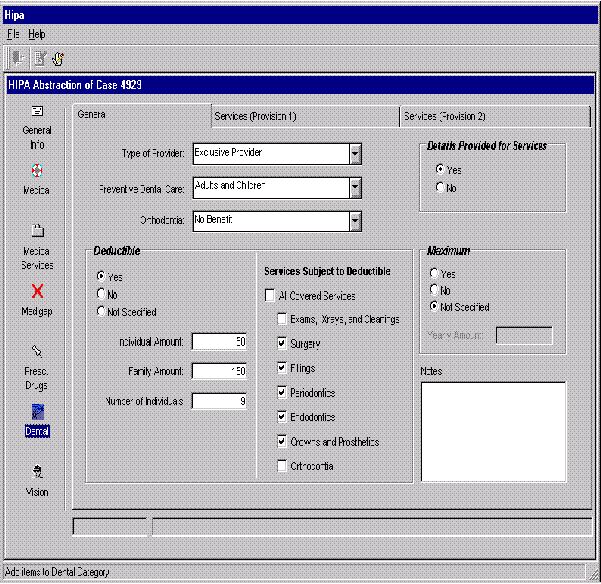
Task: Select the Medical lifesaver icon in sidebar
Action: click(x=37, y=171)
